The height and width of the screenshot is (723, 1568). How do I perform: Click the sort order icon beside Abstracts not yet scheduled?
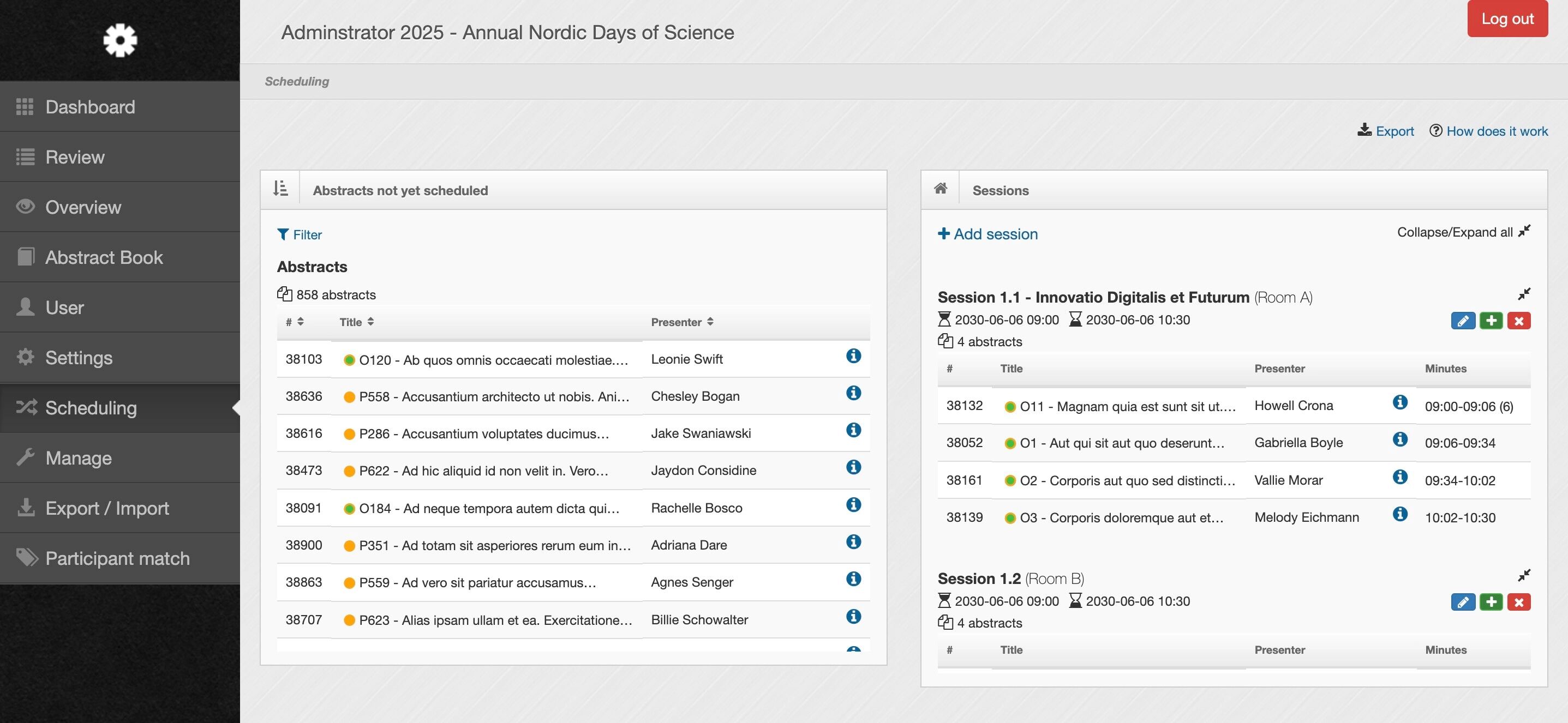tap(280, 189)
